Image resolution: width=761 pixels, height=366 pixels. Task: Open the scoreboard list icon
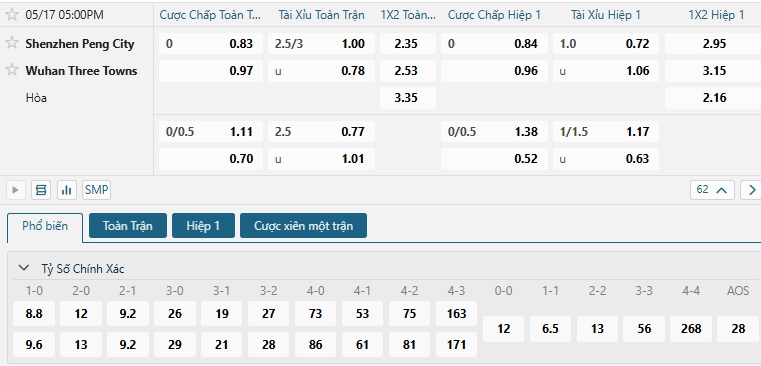coord(41,190)
